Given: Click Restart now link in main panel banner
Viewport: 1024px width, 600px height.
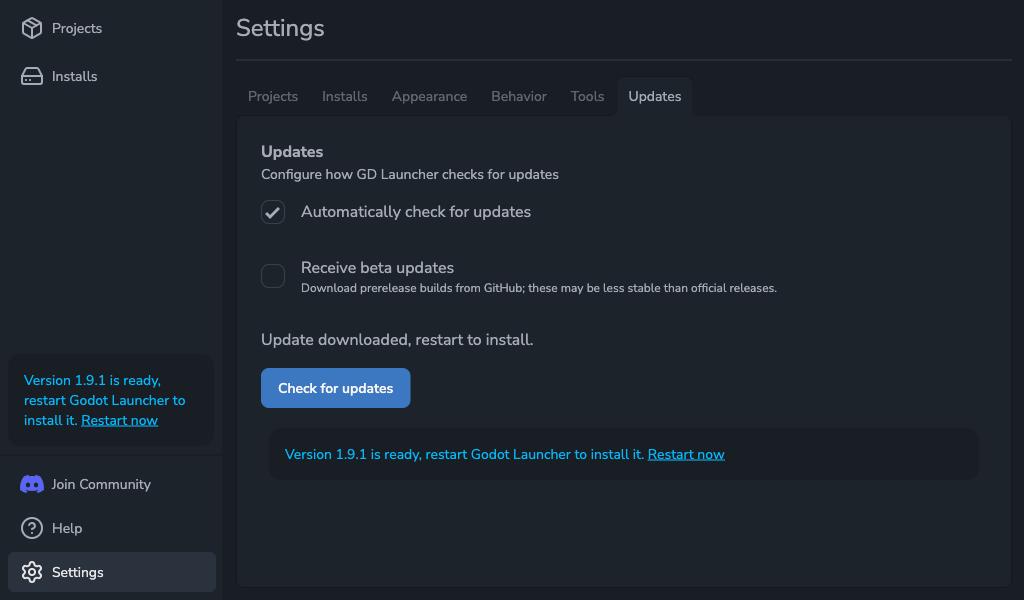Looking at the screenshot, I should pyautogui.click(x=686, y=454).
